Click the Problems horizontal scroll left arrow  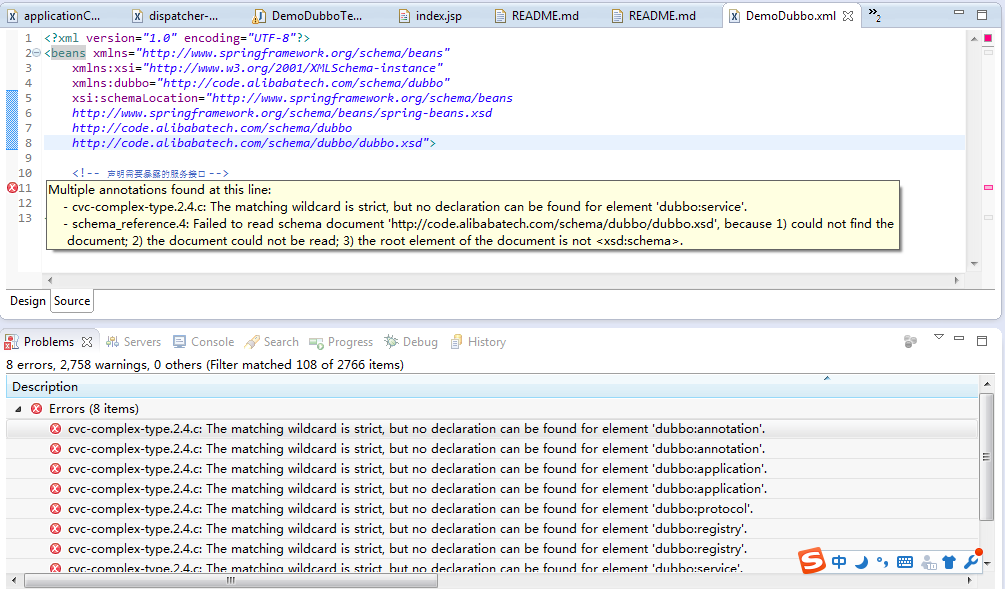14,581
